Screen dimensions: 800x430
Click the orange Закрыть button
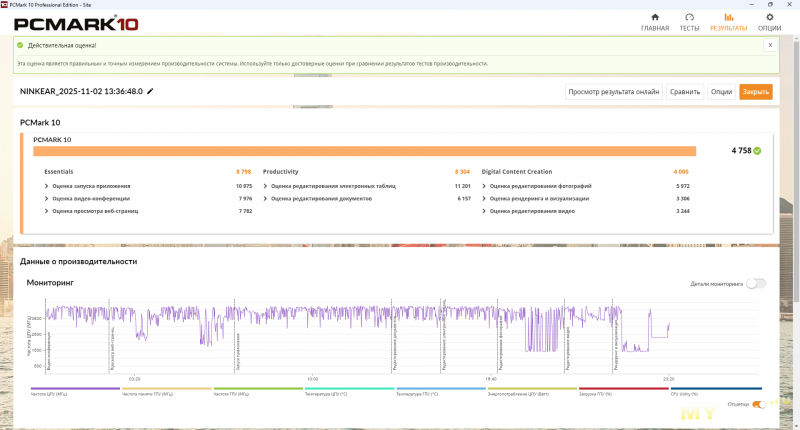[x=756, y=91]
